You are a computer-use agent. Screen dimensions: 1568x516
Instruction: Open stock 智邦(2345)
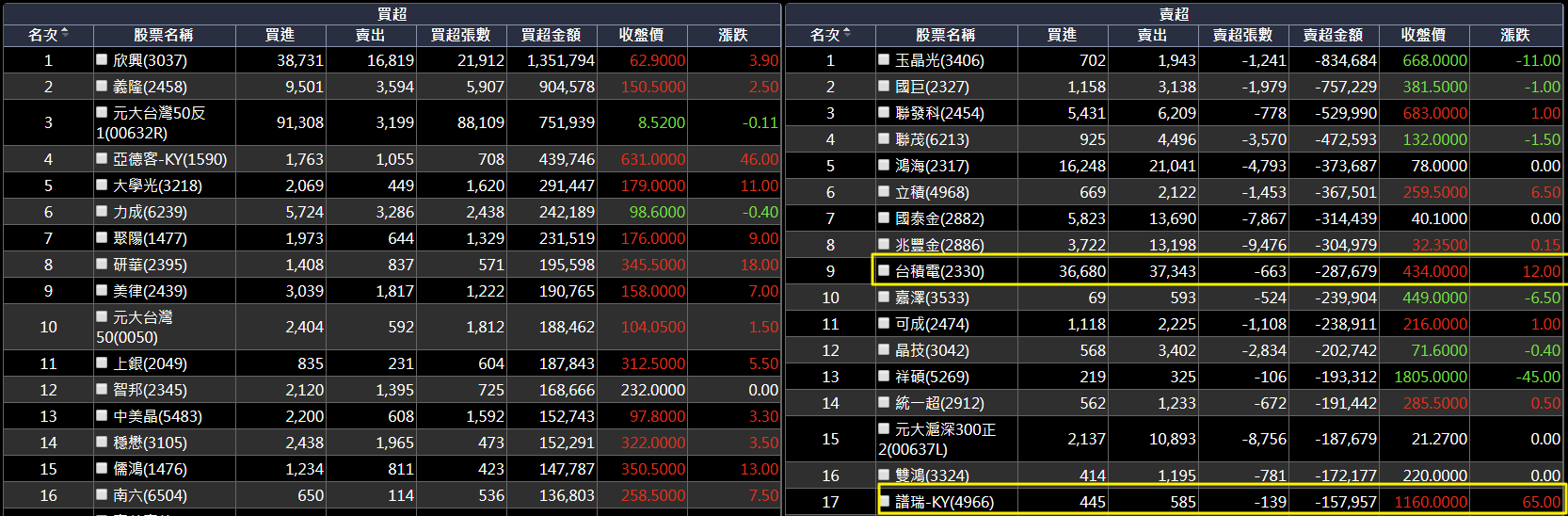pyautogui.click(x=150, y=390)
